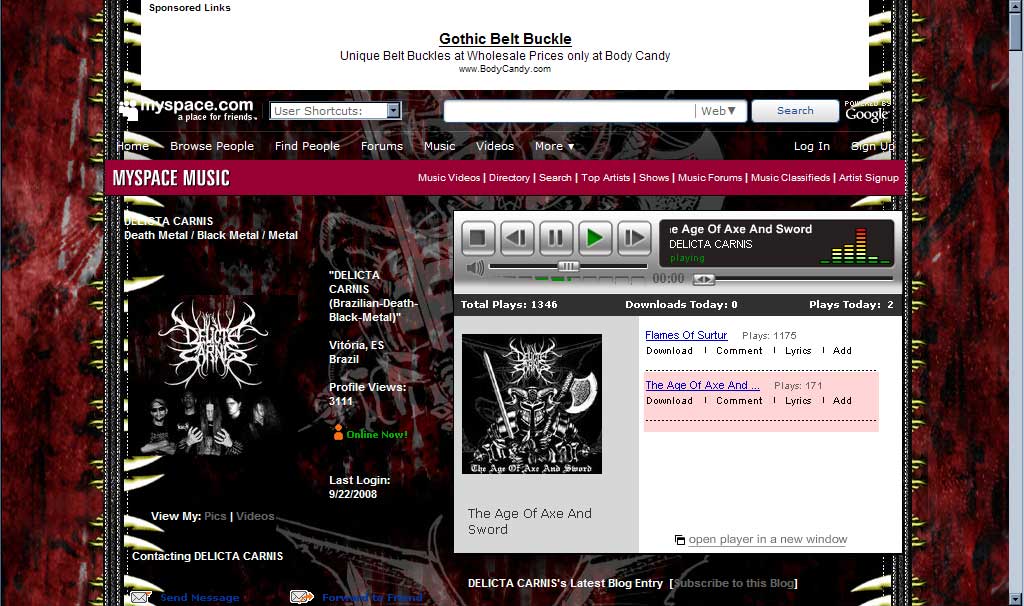
Task: View the band's Videos link
Action: (x=255, y=516)
